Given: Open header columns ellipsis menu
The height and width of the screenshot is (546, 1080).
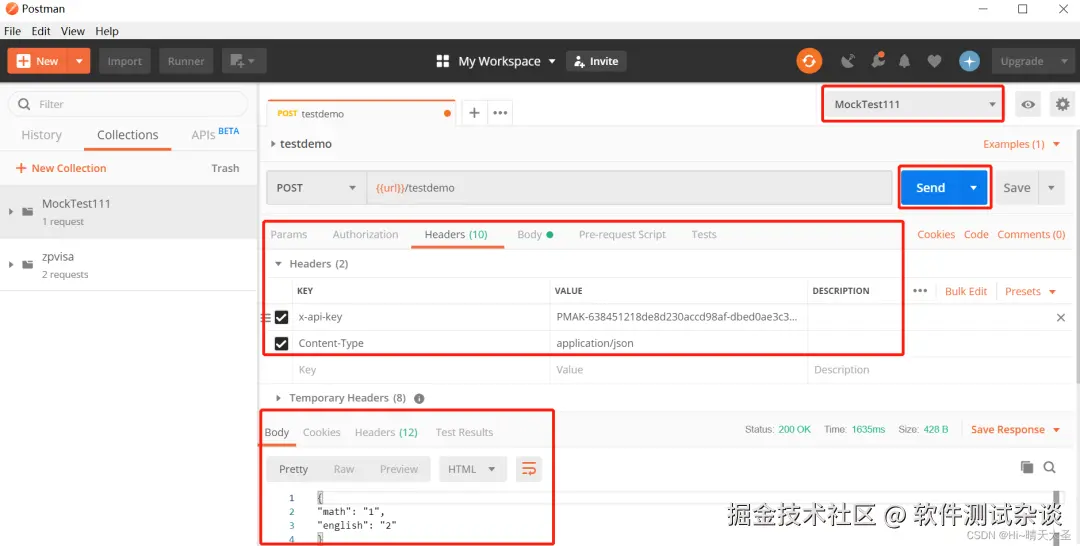Looking at the screenshot, I should click(x=920, y=291).
